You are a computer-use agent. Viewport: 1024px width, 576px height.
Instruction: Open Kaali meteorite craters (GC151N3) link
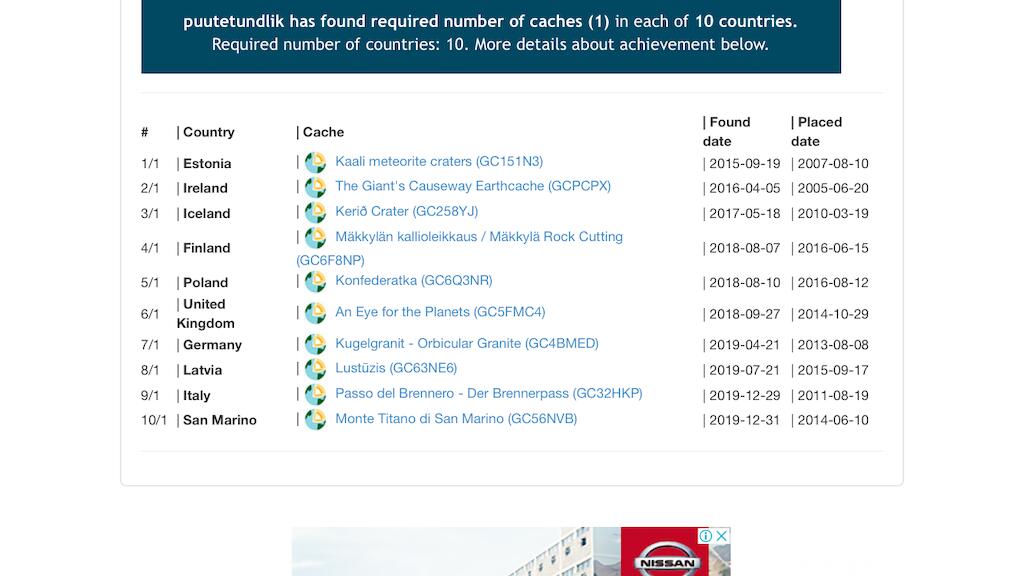439,161
